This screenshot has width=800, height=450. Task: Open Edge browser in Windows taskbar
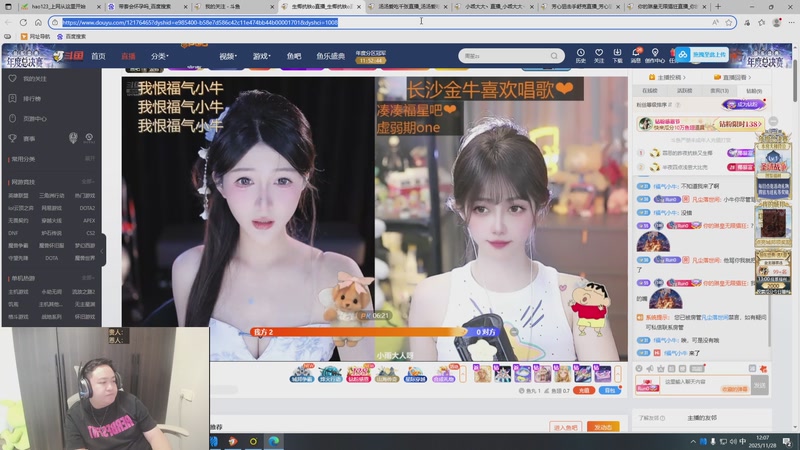coord(274,441)
